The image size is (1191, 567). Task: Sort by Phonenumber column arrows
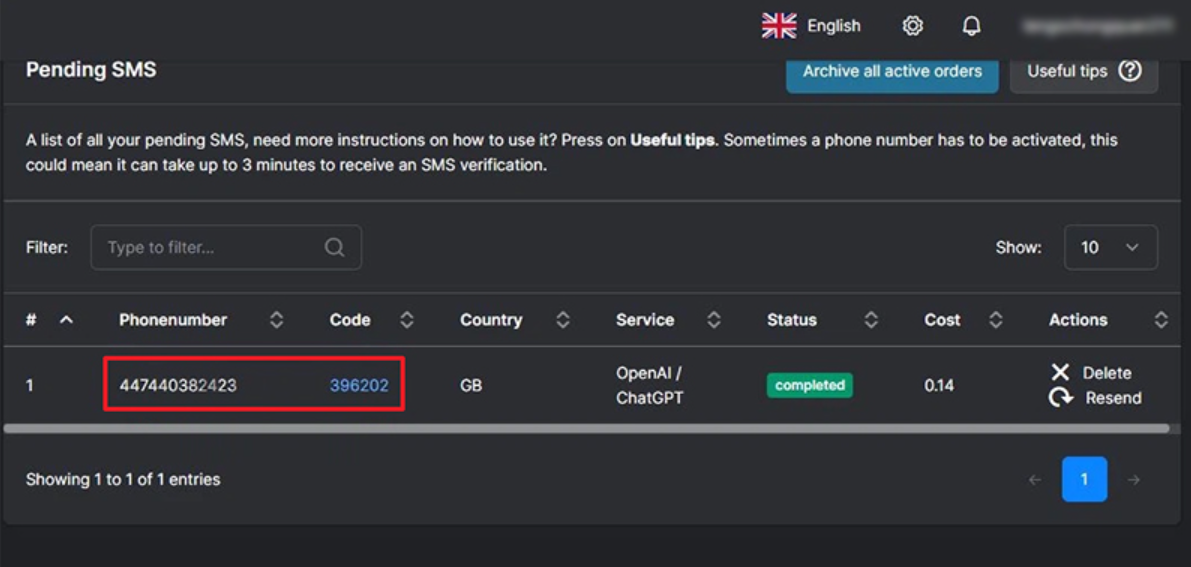pyautogui.click(x=276, y=320)
